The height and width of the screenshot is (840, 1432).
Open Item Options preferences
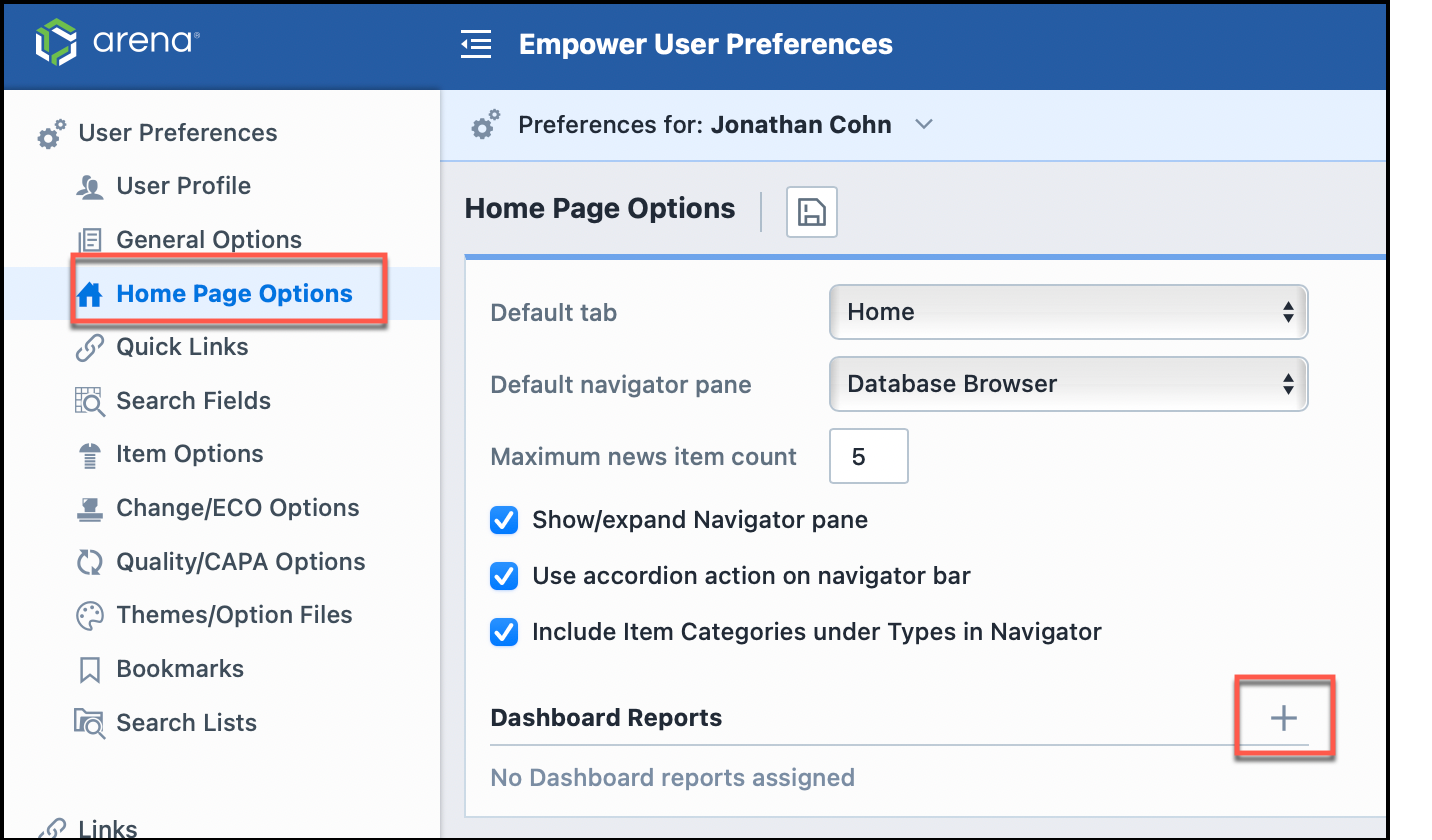(x=190, y=454)
